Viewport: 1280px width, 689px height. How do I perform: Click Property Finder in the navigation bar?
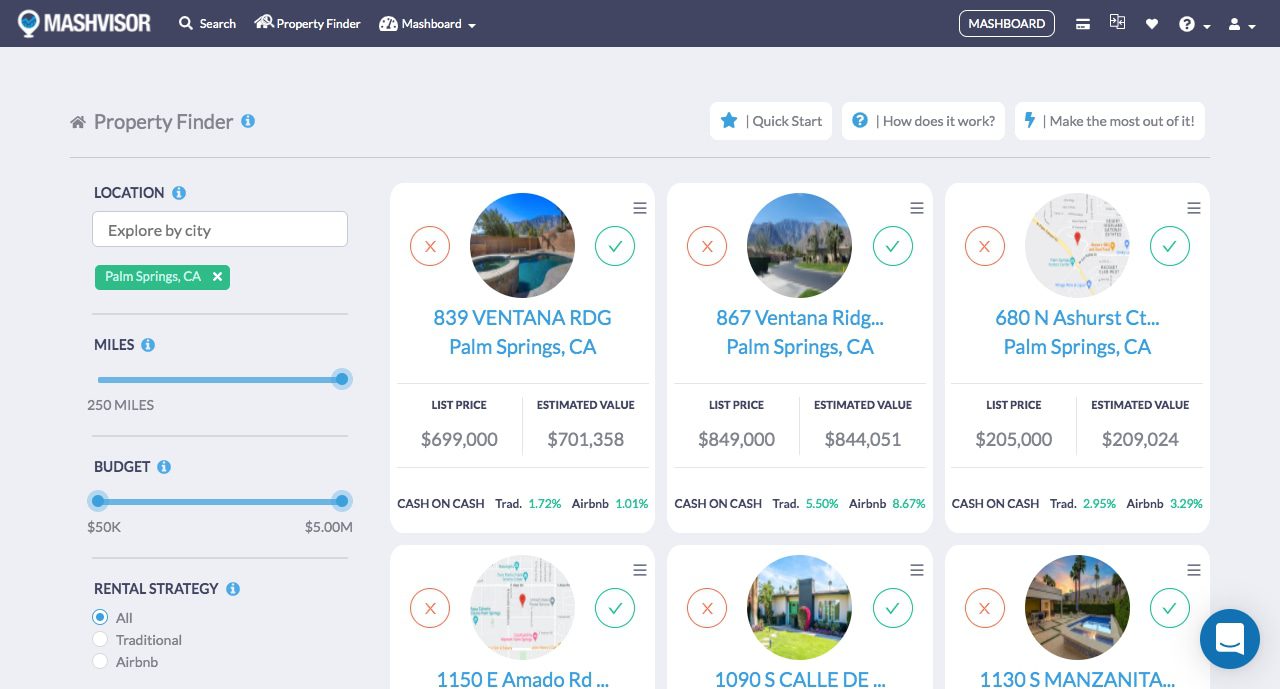click(x=307, y=23)
